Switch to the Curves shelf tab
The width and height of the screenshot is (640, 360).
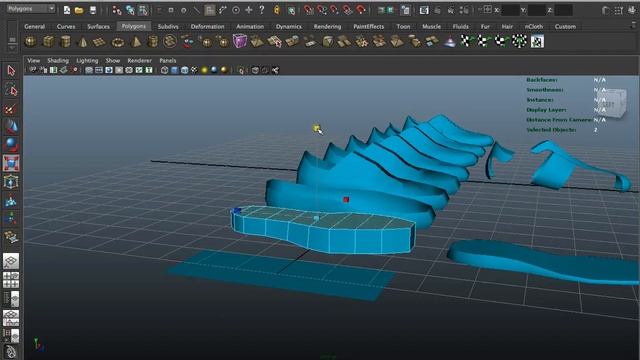point(66,27)
